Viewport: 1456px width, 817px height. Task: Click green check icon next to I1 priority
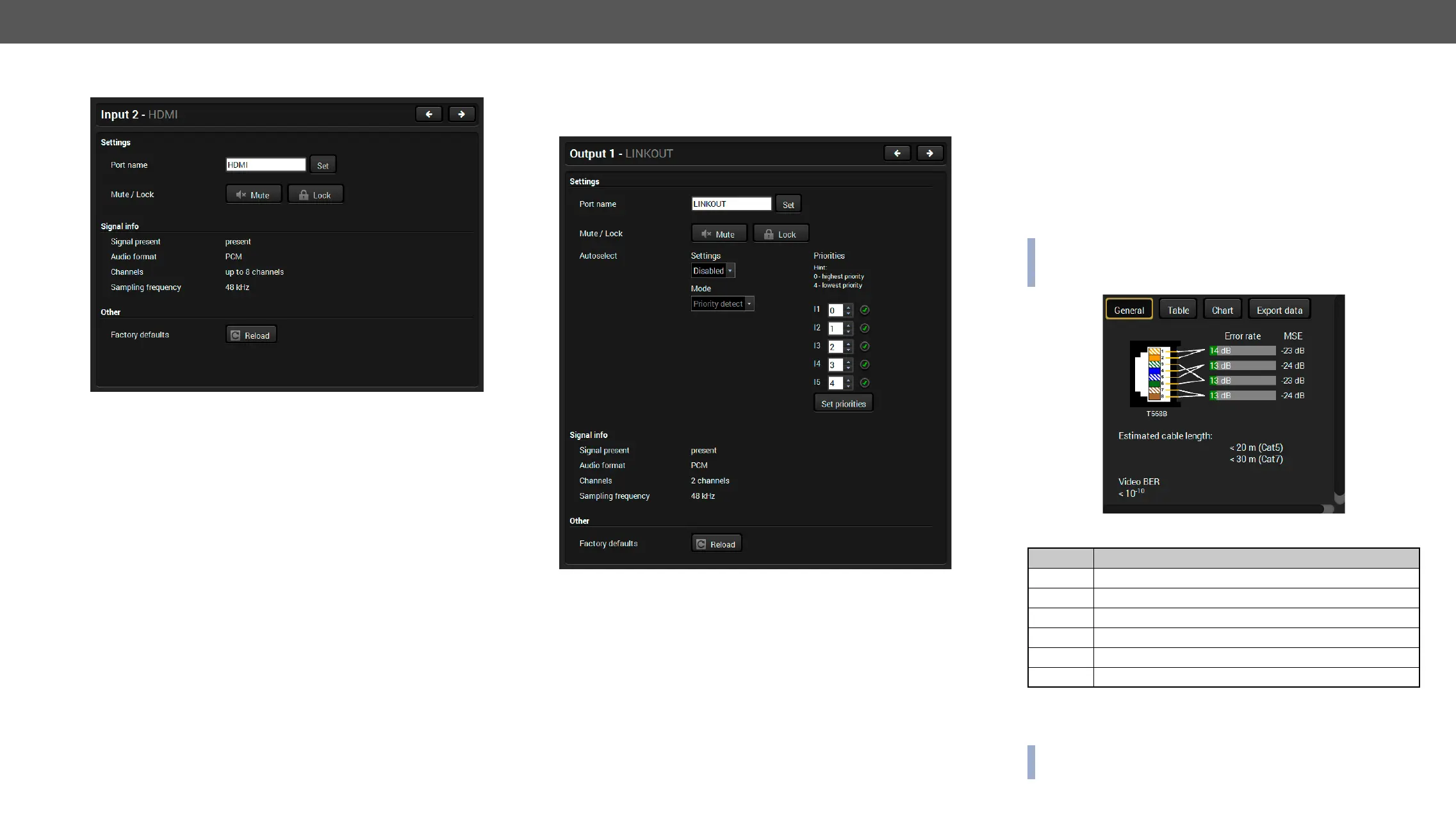[865, 310]
